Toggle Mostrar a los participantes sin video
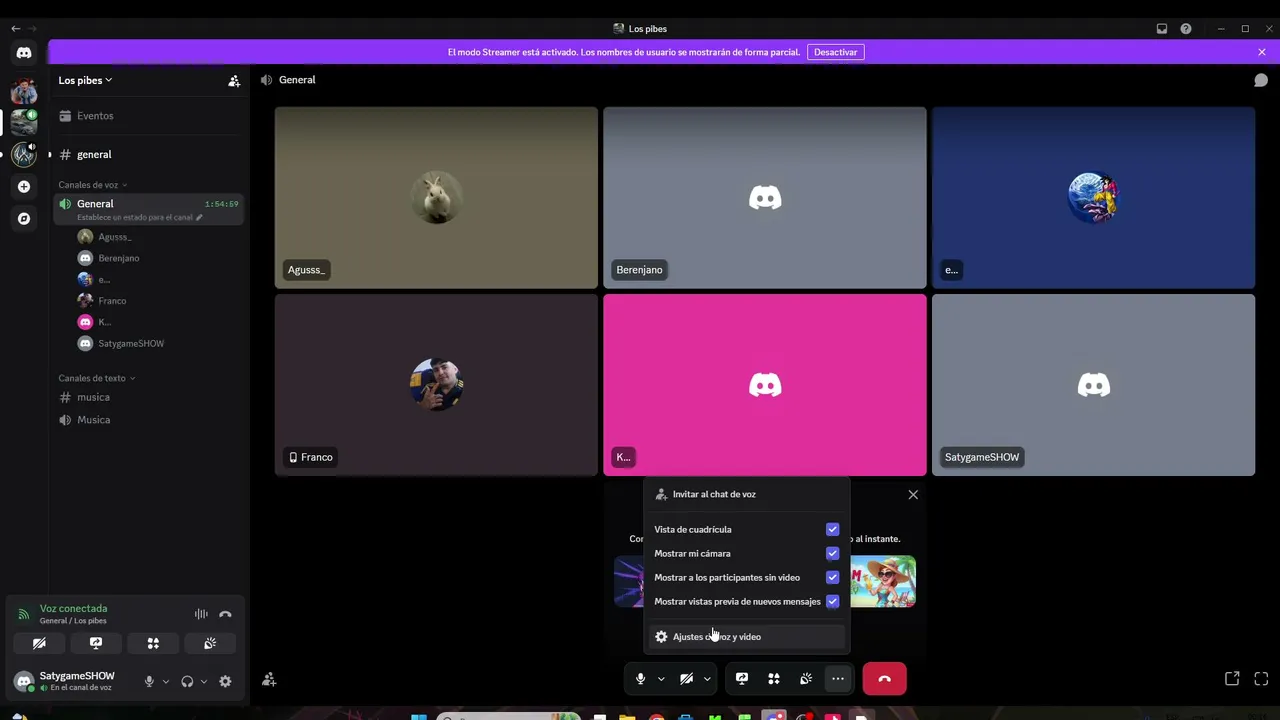Viewport: 1280px width, 720px height. click(832, 577)
